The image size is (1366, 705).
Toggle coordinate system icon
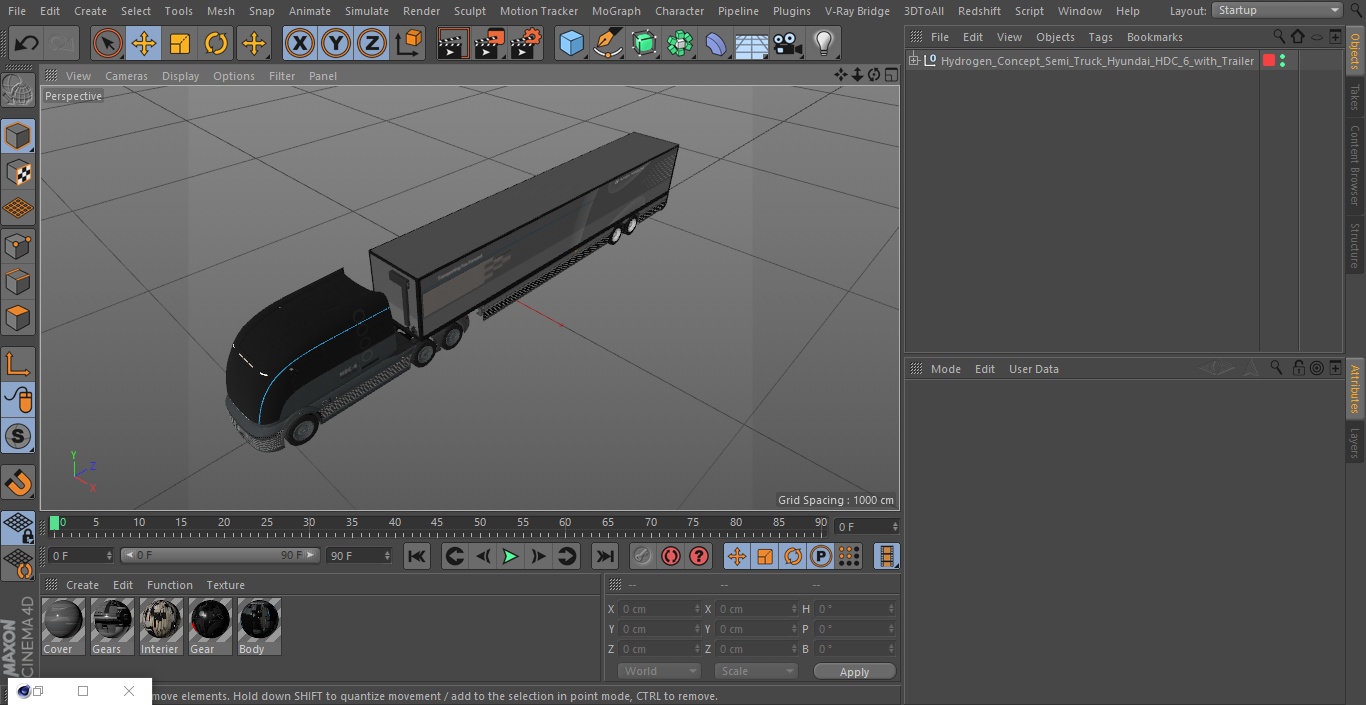tap(409, 43)
